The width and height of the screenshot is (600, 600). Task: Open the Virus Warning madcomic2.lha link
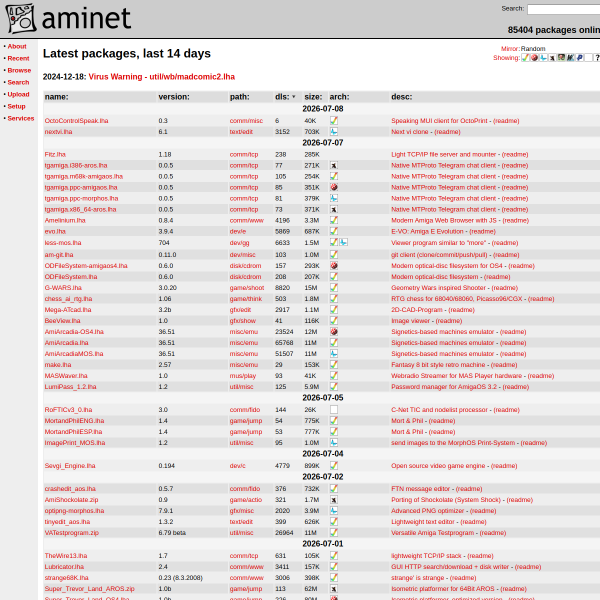161,77
